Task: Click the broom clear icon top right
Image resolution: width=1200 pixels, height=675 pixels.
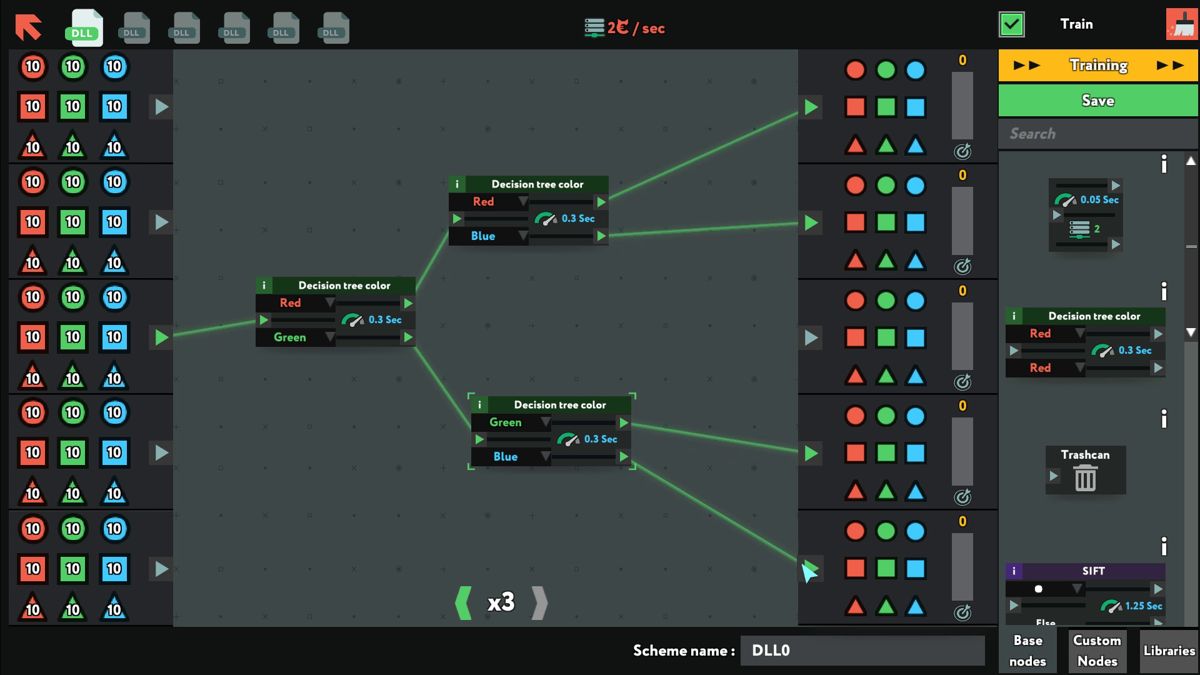Action: point(1181,25)
